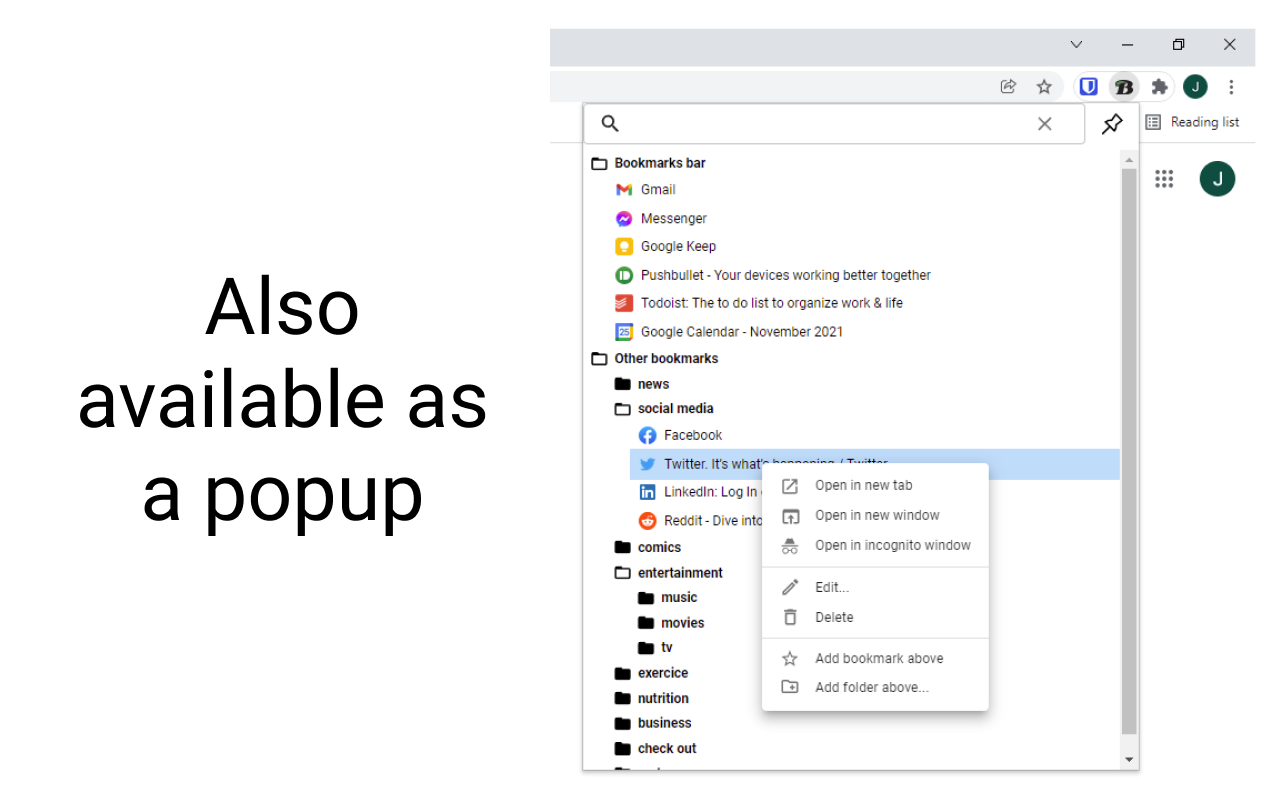The width and height of the screenshot is (1280, 800).
Task: Select Delete from context menu
Action: 875,618
